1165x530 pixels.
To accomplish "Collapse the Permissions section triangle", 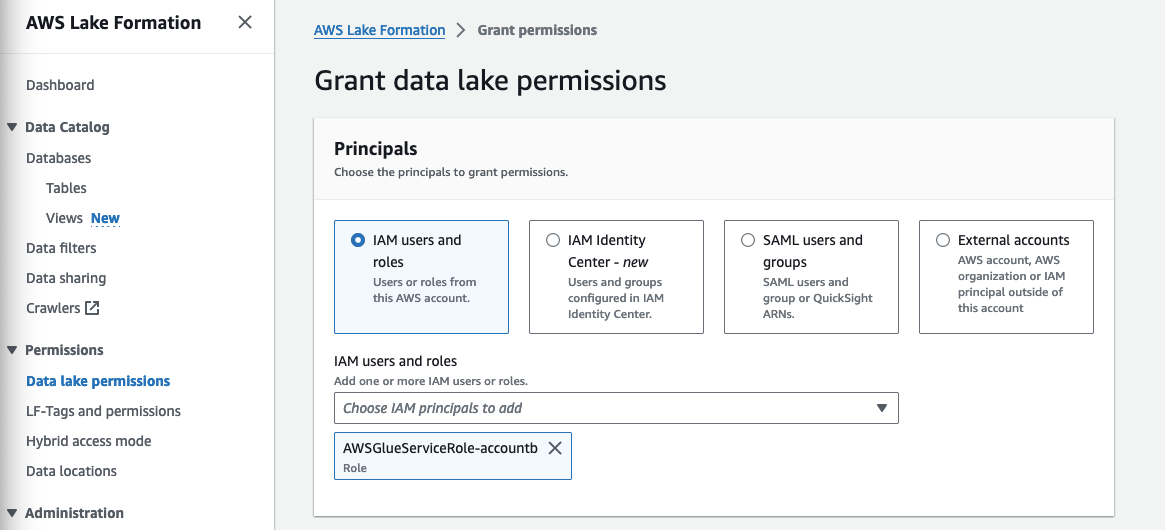I will pos(12,350).
